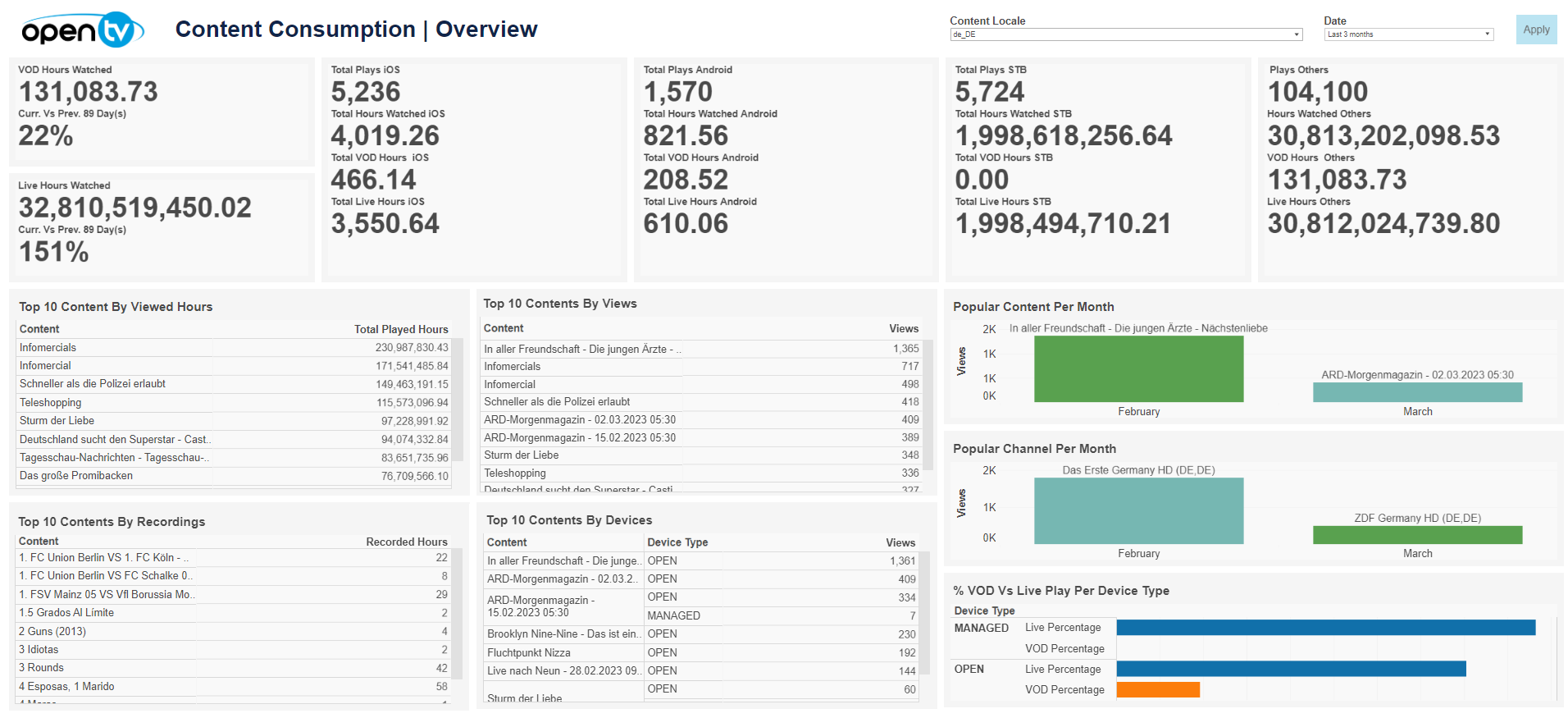Select the 2 Guns (2013) recording row
Viewport: 1568px width, 718px height.
[234, 632]
